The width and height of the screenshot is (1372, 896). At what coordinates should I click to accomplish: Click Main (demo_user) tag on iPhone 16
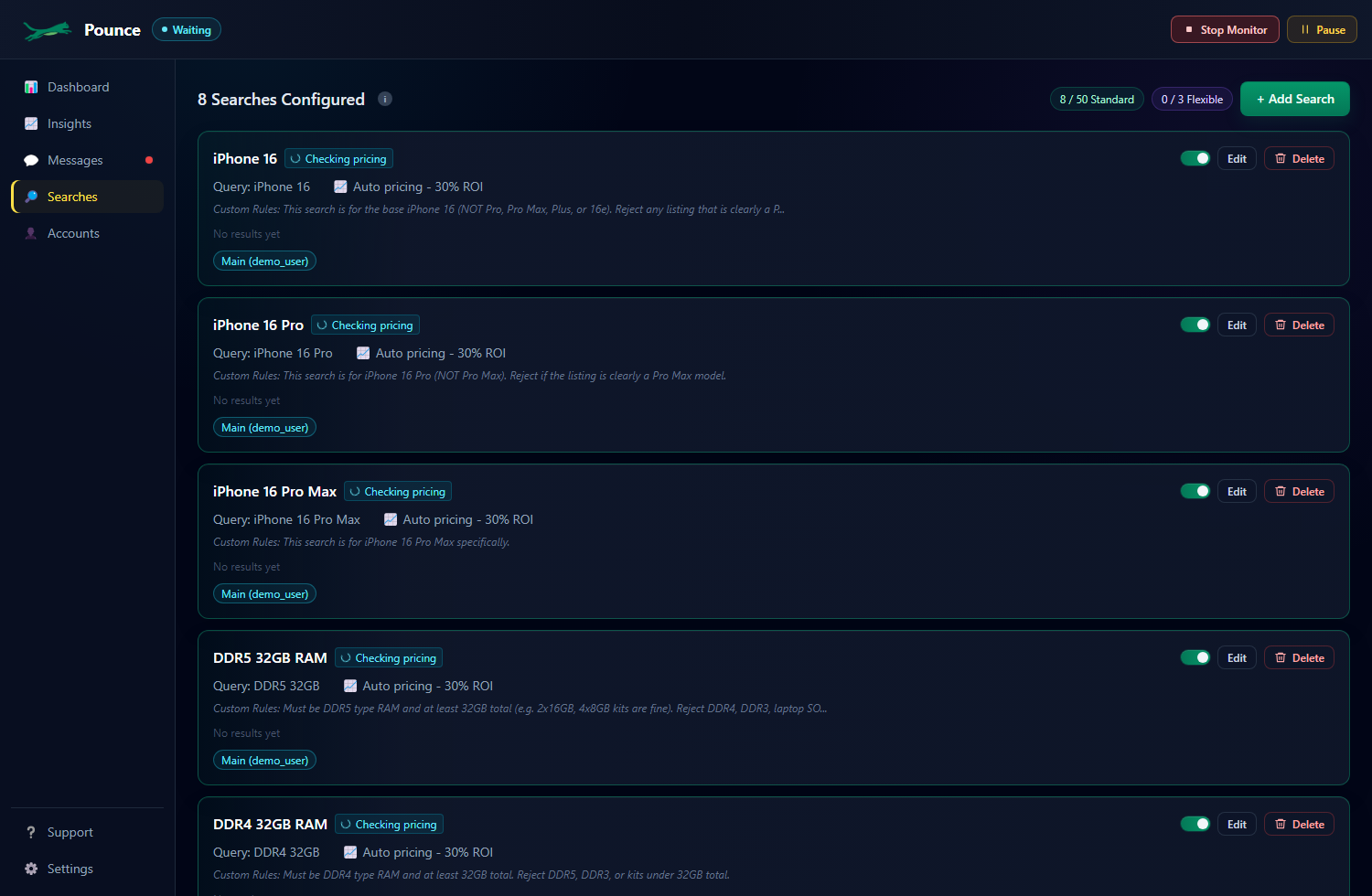[x=264, y=261]
